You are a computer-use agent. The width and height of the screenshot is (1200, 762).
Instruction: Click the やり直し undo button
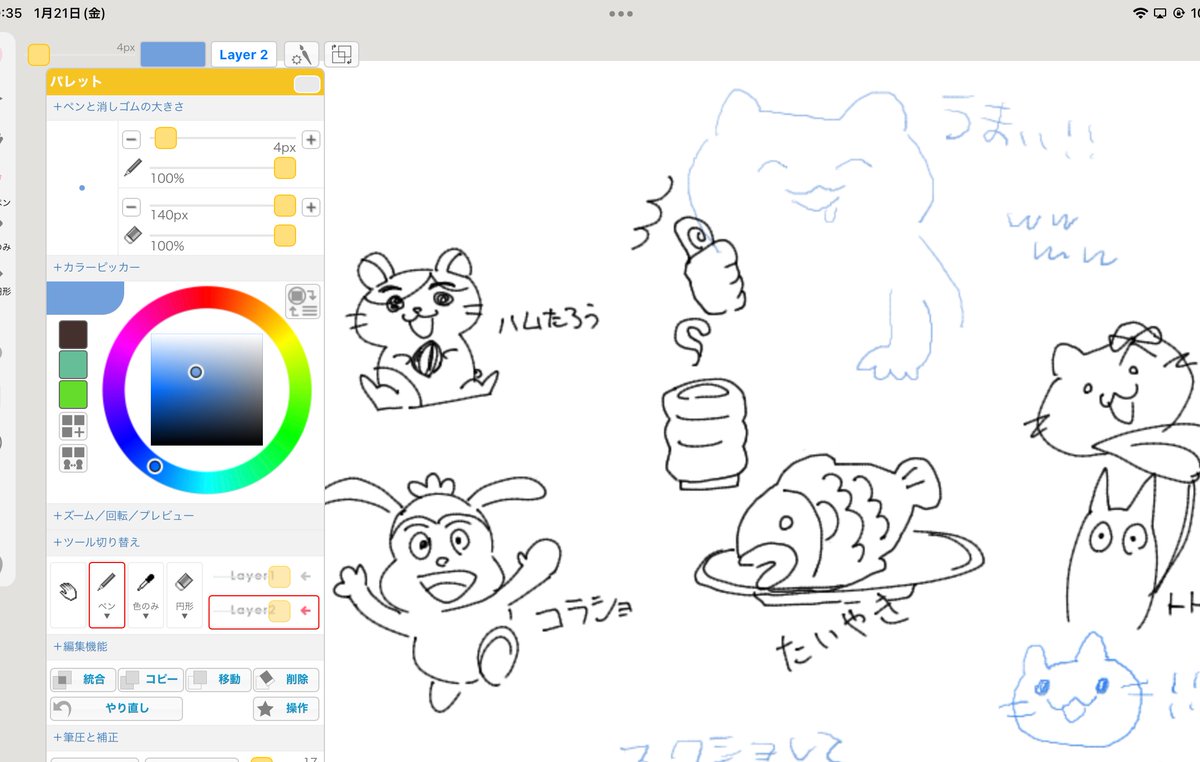tap(117, 709)
